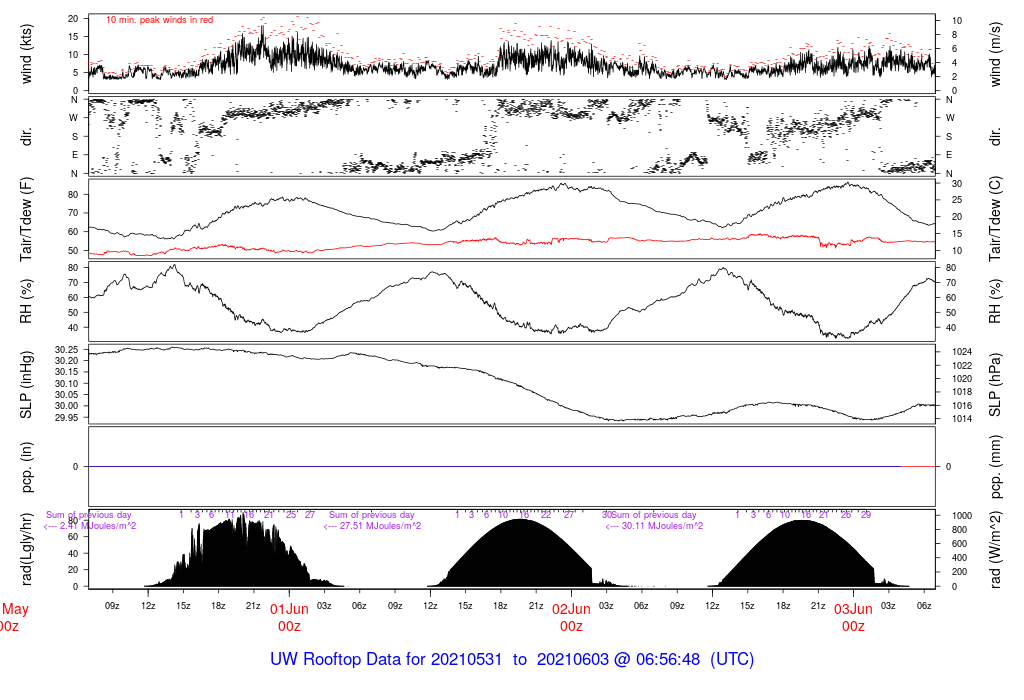Select the 'SLP (hPa)' axis label
Image resolution: width=1024 pixels, height=700 pixels.
pyautogui.click(x=995, y=385)
